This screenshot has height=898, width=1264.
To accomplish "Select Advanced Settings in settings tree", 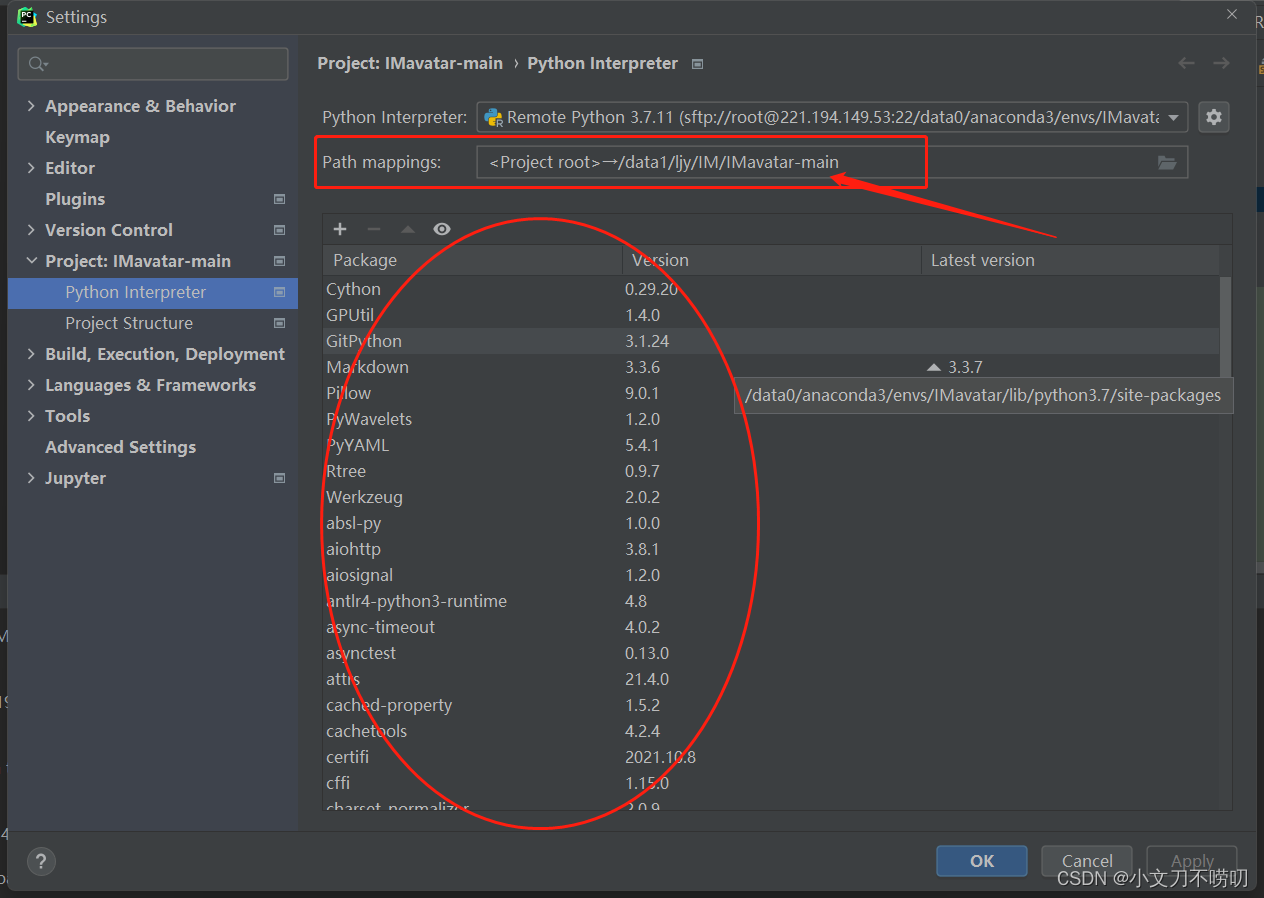I will point(120,447).
